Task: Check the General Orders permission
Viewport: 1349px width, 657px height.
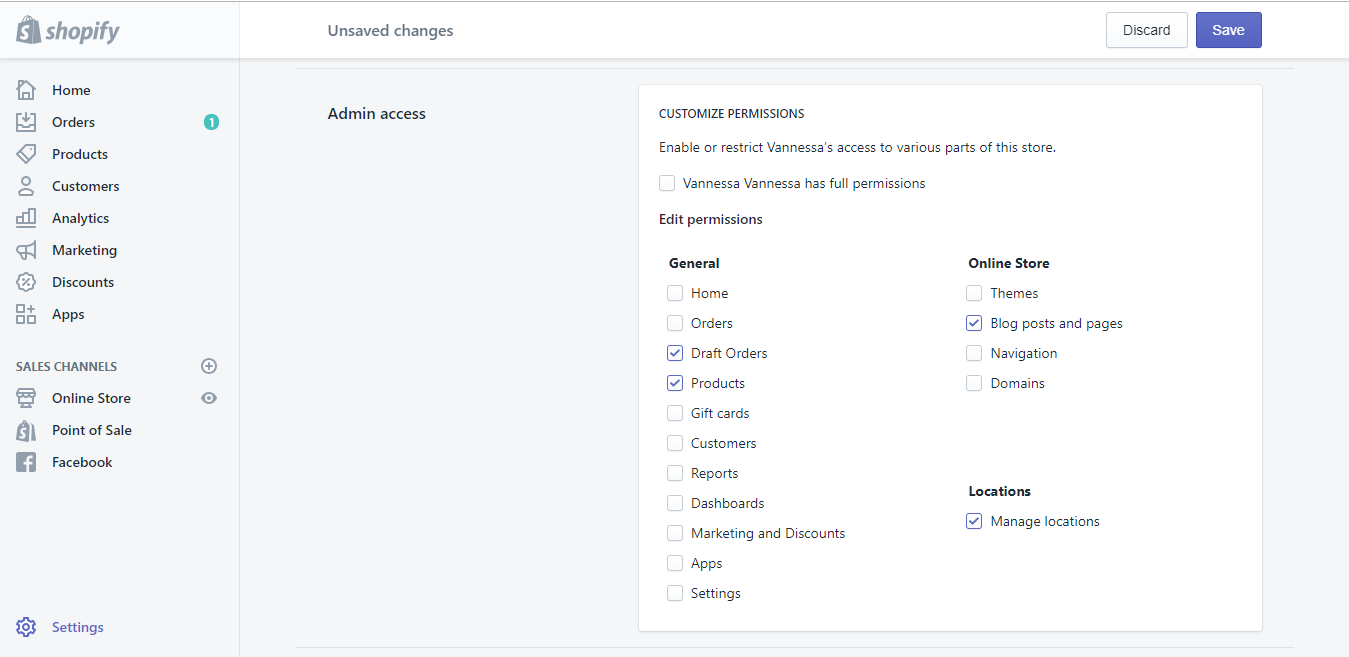Action: coord(675,323)
